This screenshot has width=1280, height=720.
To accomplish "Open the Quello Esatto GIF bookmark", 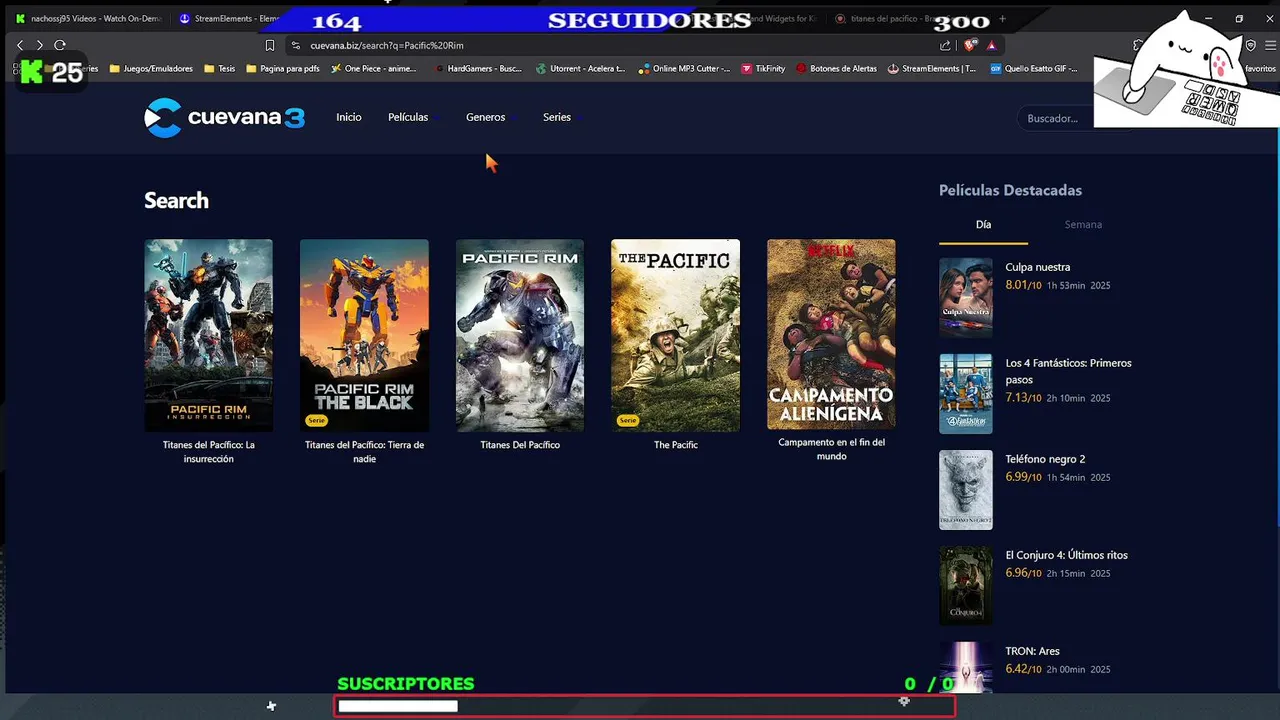I will (x=1034, y=69).
